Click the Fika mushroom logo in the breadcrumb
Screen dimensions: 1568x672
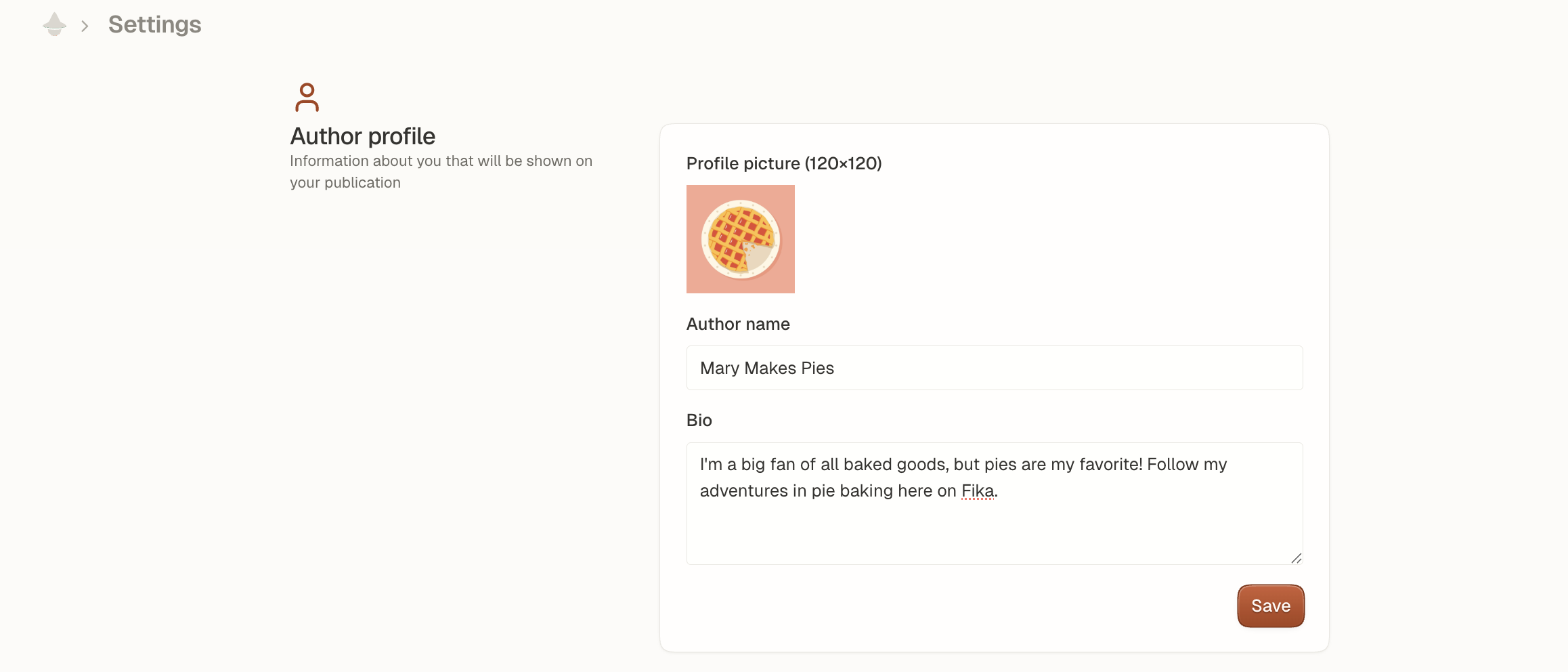53,24
